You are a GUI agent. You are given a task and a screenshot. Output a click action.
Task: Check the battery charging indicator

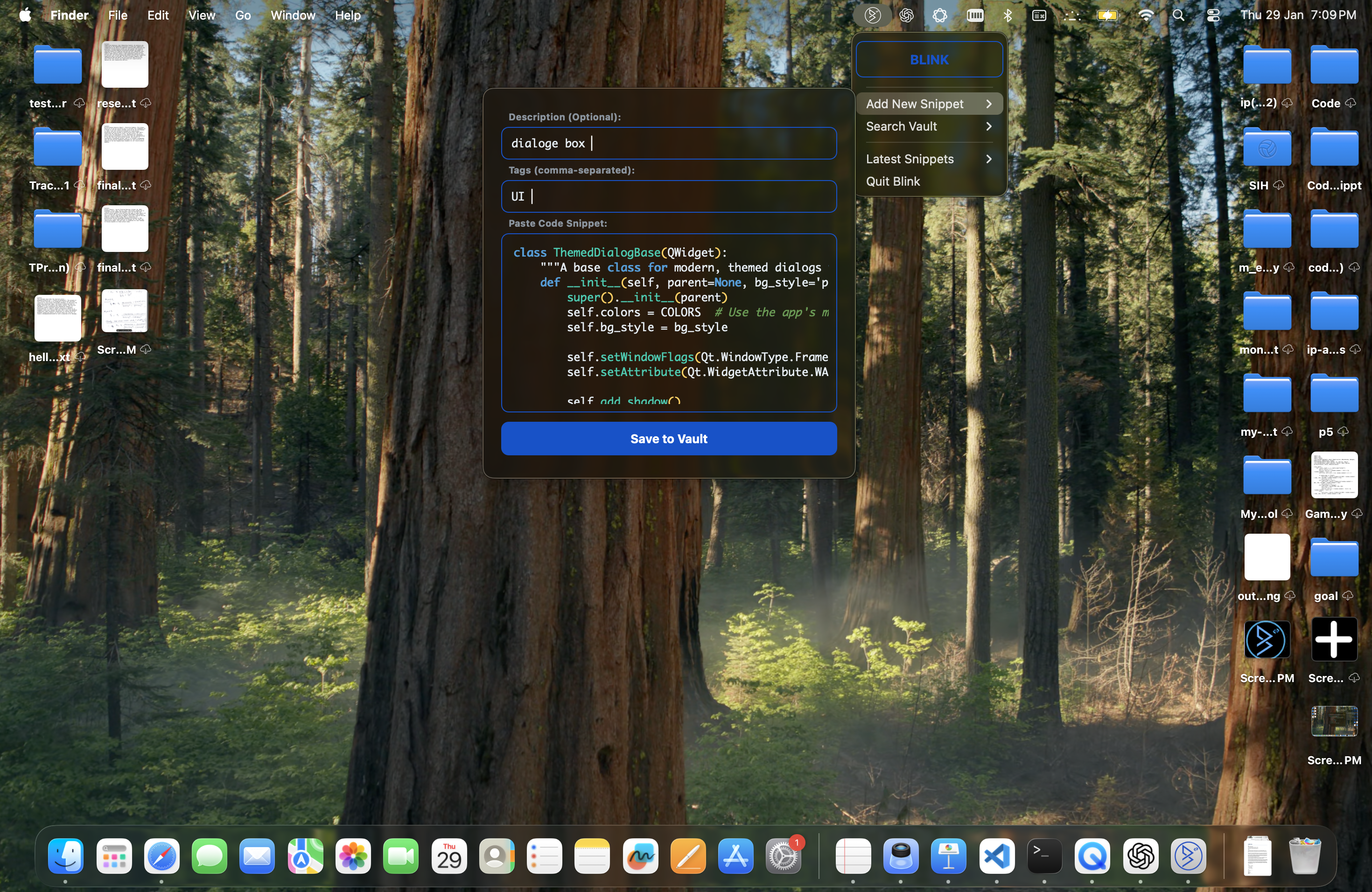(x=1107, y=15)
